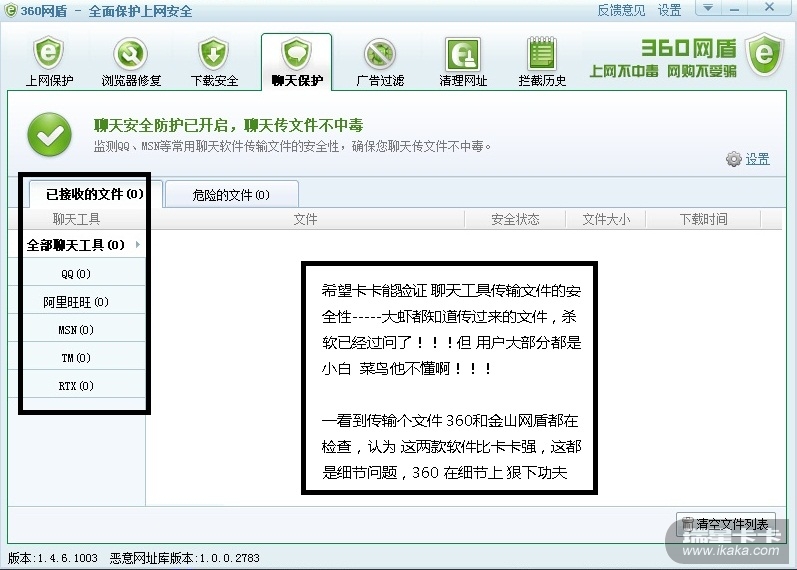The image size is (797, 570).
Task: Expand the 全部聊天工具 arrow
Action: pos(138,245)
